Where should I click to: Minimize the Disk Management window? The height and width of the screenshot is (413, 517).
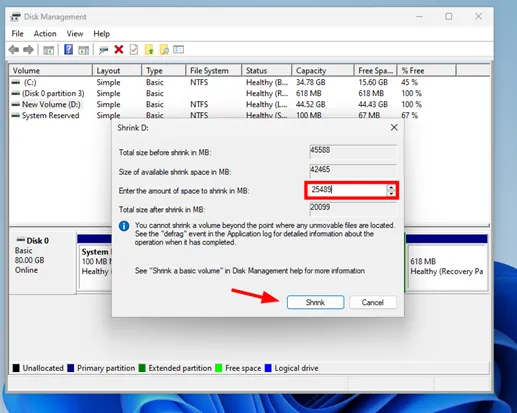tap(419, 16)
